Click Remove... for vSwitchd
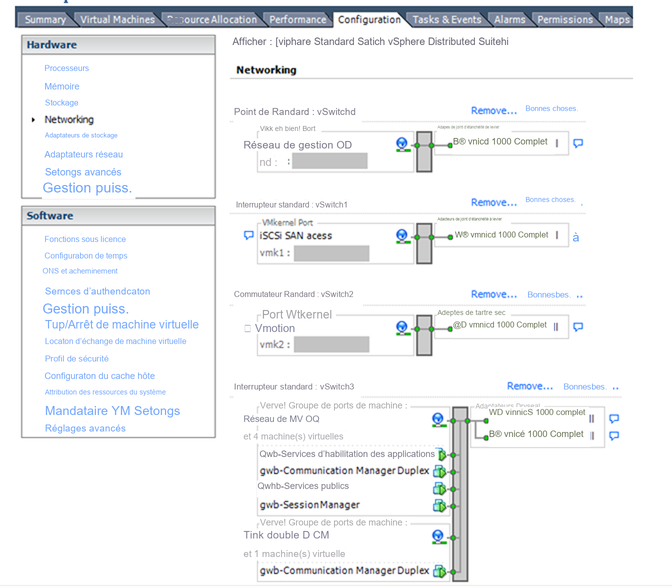This screenshot has height=587, width=672. point(494,111)
